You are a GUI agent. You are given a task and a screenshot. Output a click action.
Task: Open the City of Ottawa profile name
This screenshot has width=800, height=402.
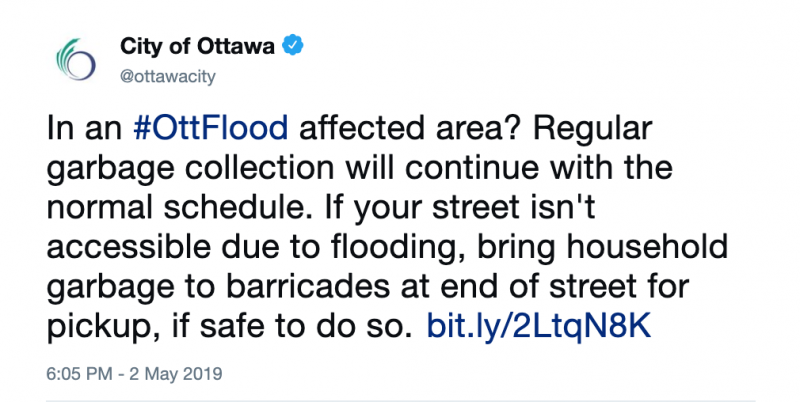197,45
